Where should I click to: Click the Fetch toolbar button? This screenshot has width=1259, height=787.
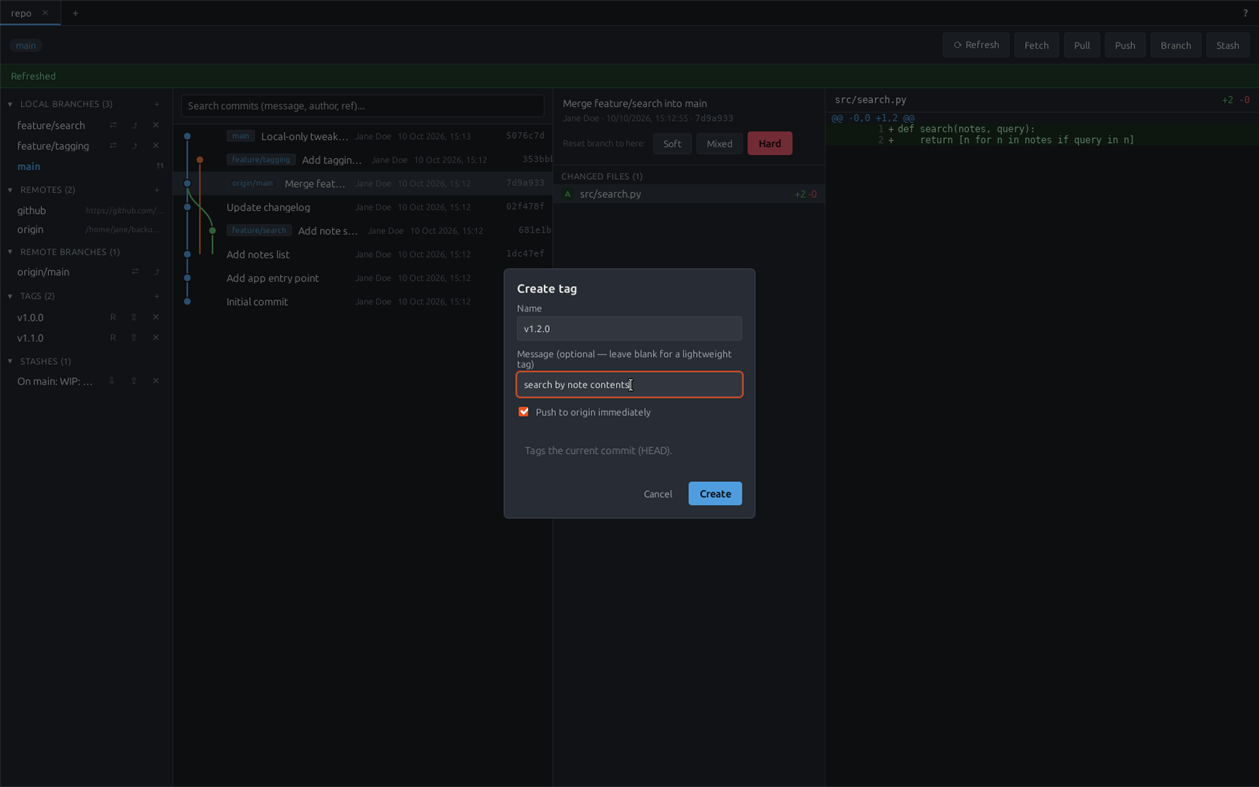tap(1036, 45)
